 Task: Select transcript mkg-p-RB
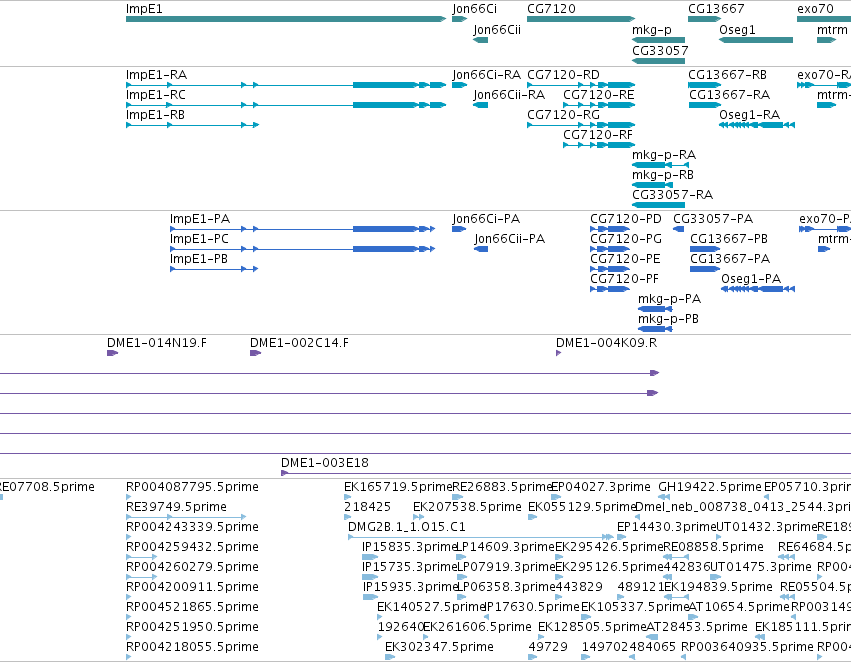652,185
